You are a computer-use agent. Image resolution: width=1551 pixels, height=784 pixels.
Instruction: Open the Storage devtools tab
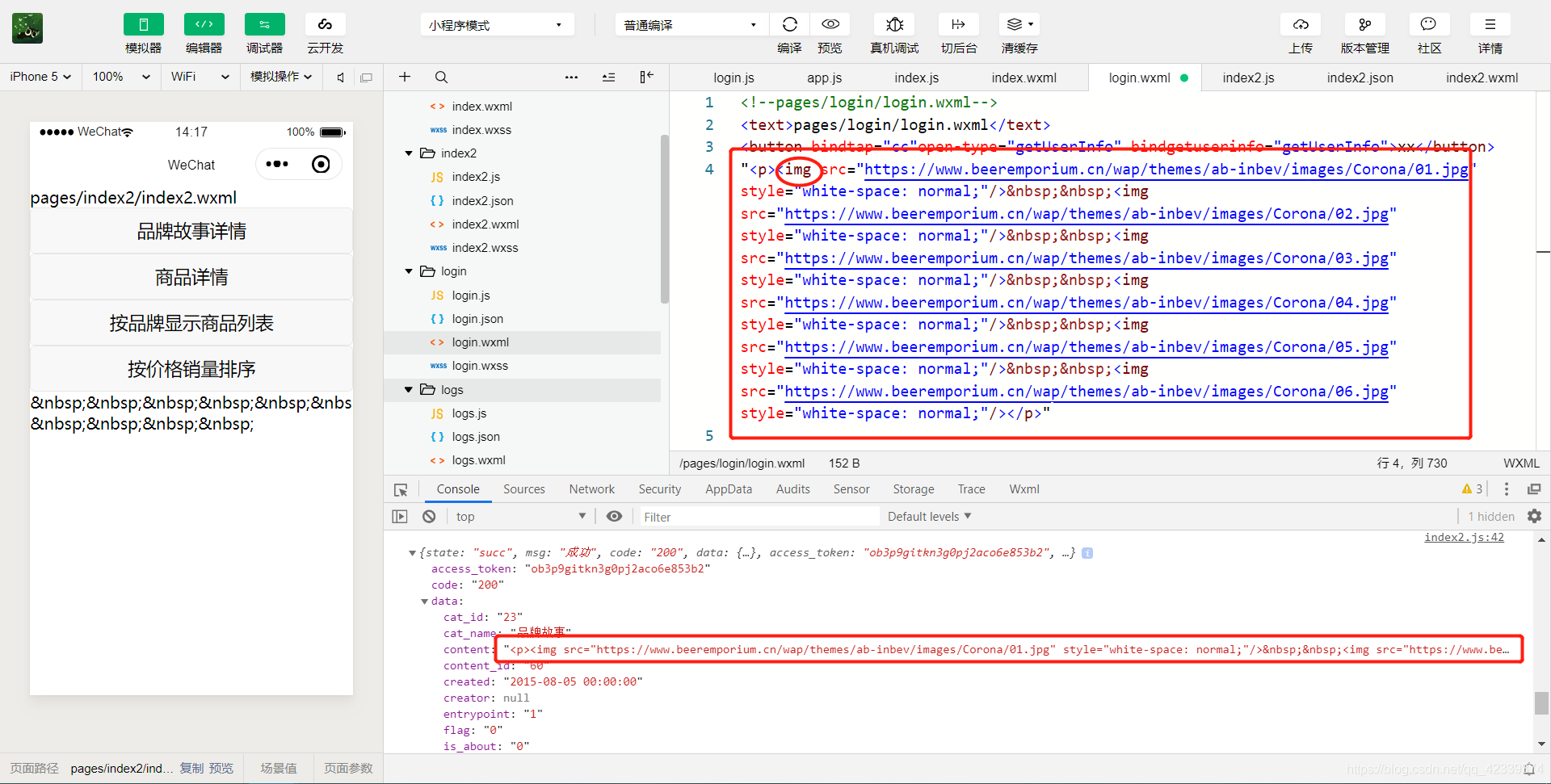913,489
